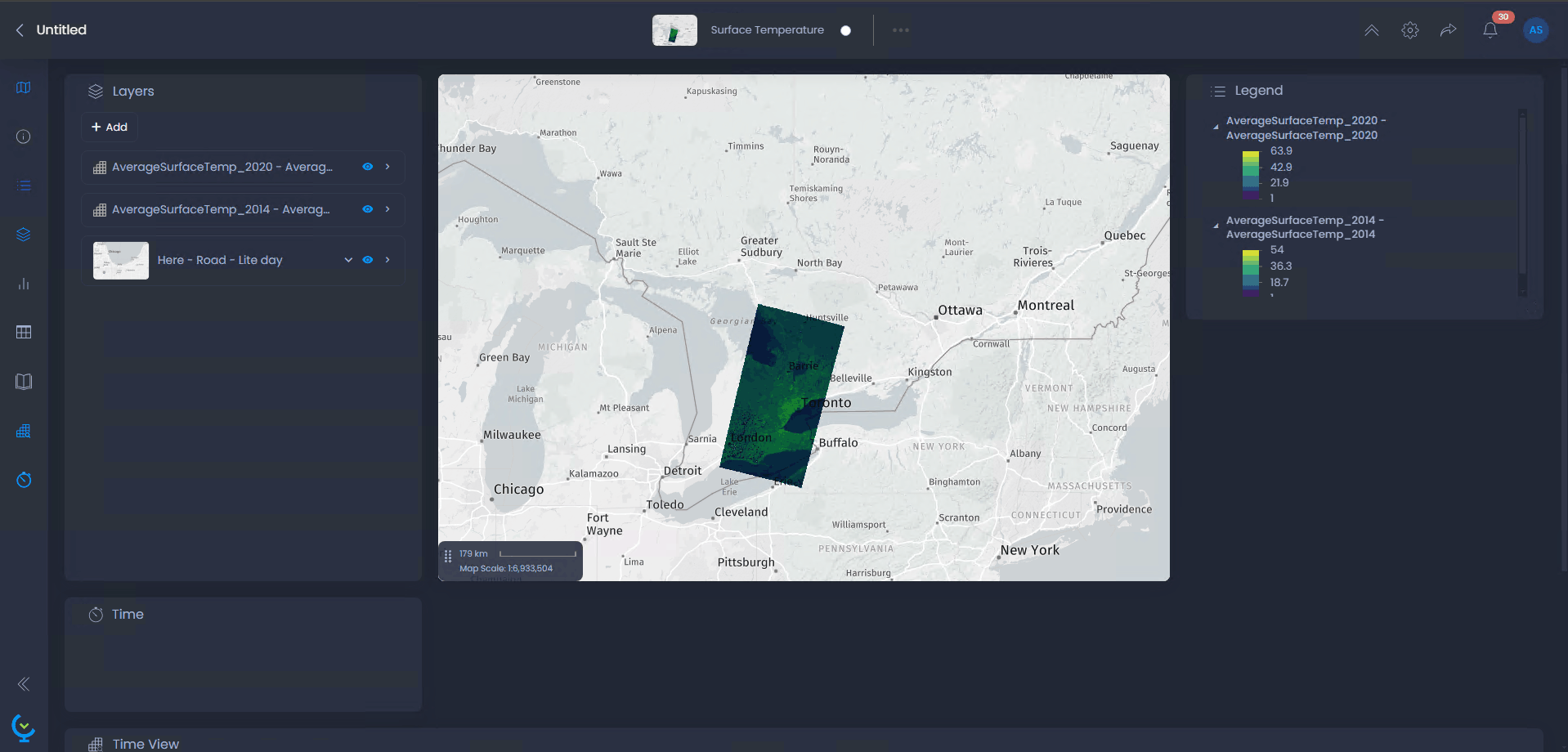Click the share arrow icon in header
Image resolution: width=1568 pixels, height=752 pixels.
click(1449, 30)
